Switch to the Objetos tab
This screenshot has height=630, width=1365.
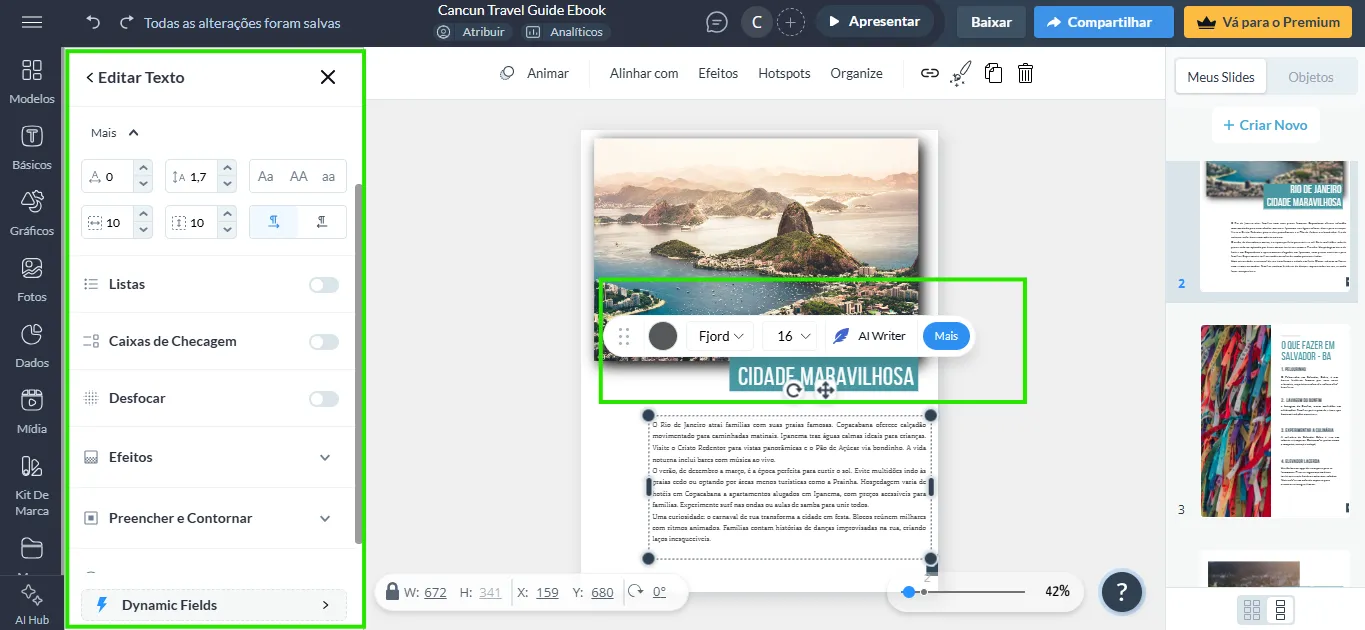[x=1311, y=77]
